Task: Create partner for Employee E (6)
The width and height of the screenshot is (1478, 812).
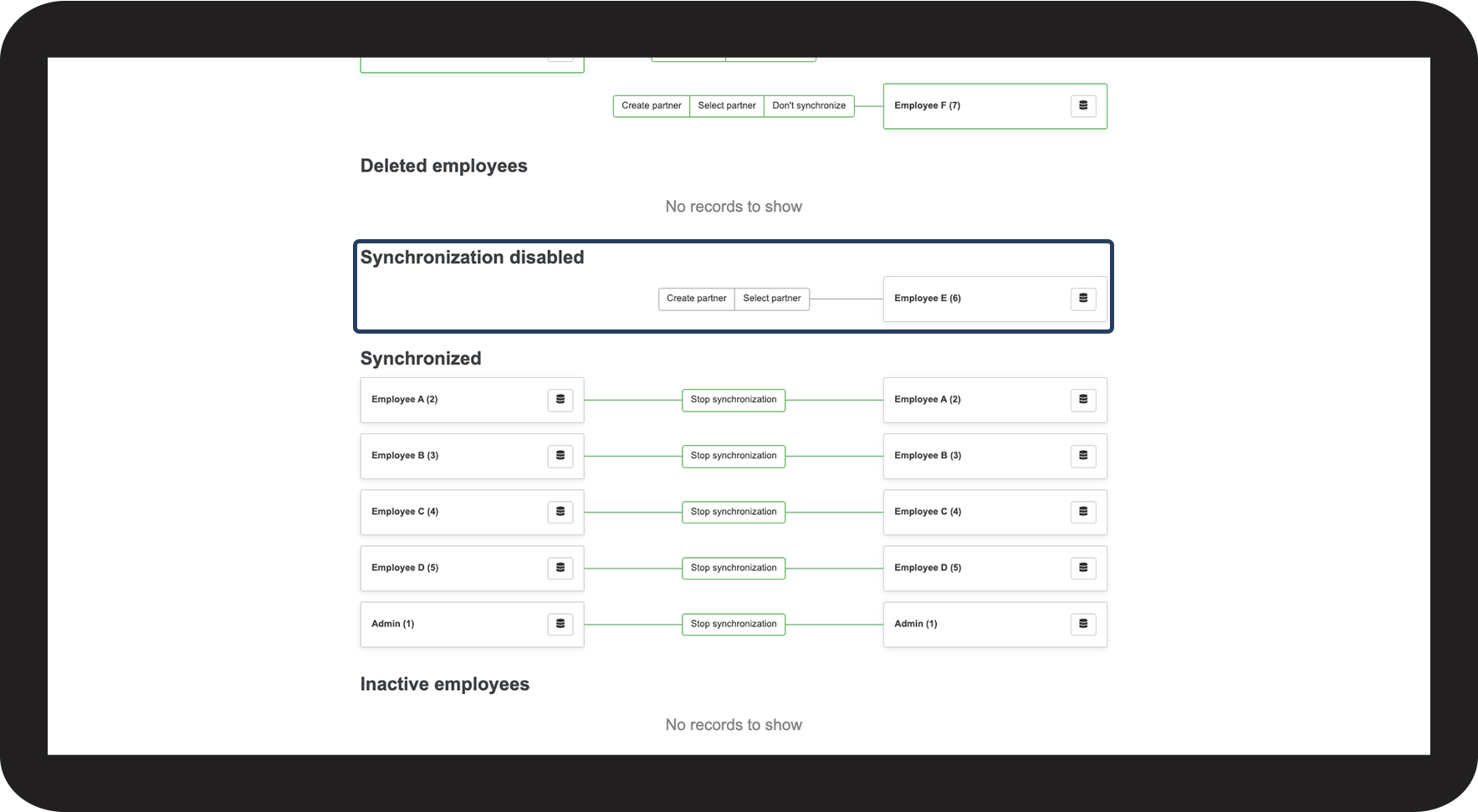Action: click(697, 299)
